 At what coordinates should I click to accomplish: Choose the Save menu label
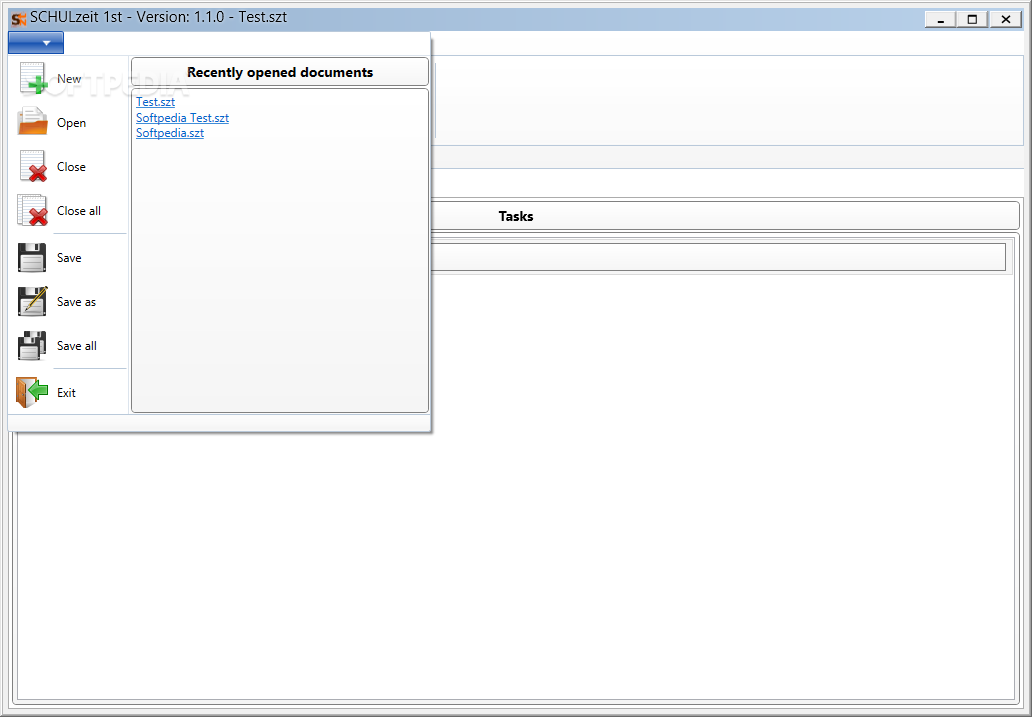69,257
